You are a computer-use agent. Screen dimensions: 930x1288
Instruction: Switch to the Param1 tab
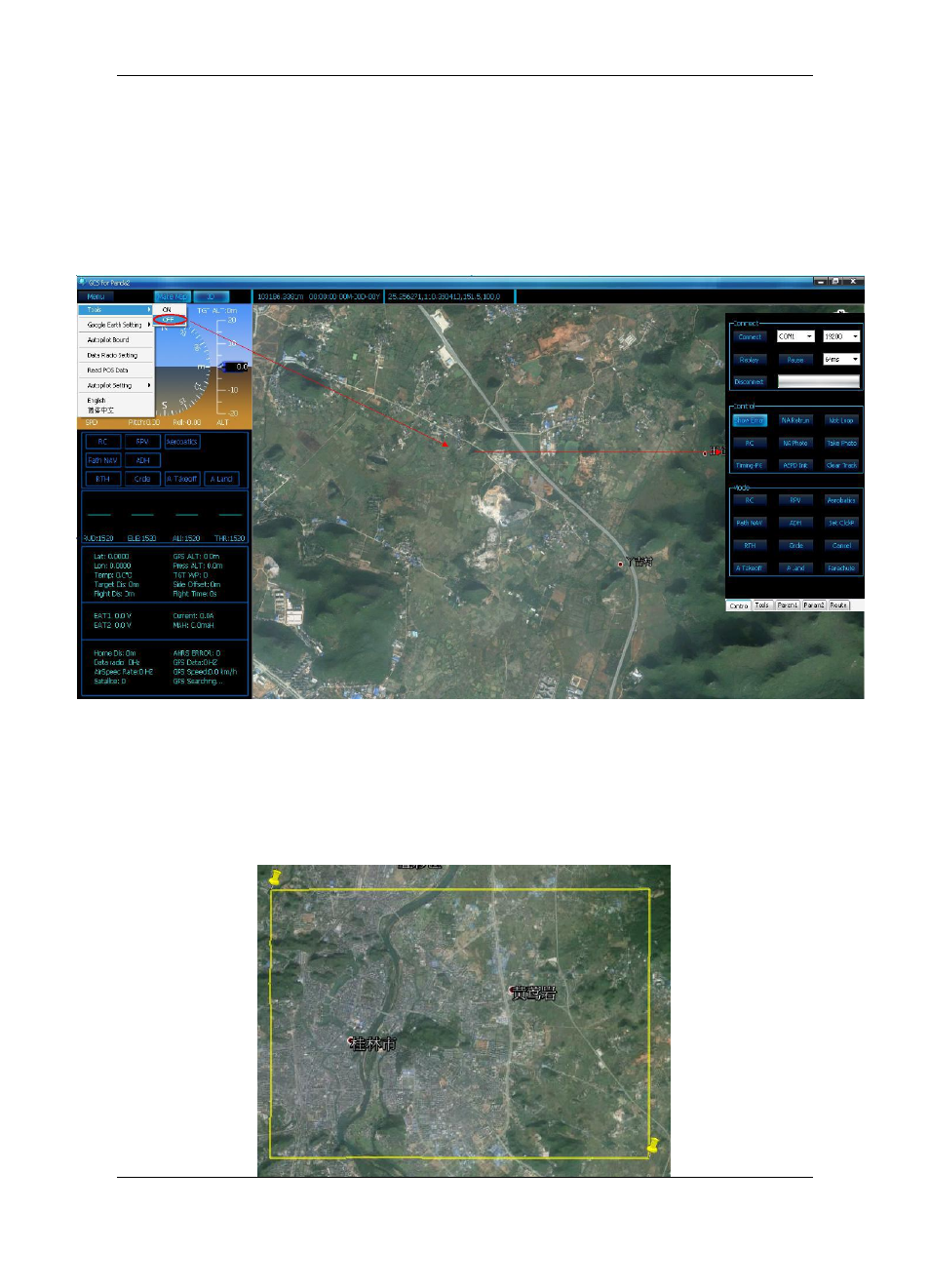(788, 605)
